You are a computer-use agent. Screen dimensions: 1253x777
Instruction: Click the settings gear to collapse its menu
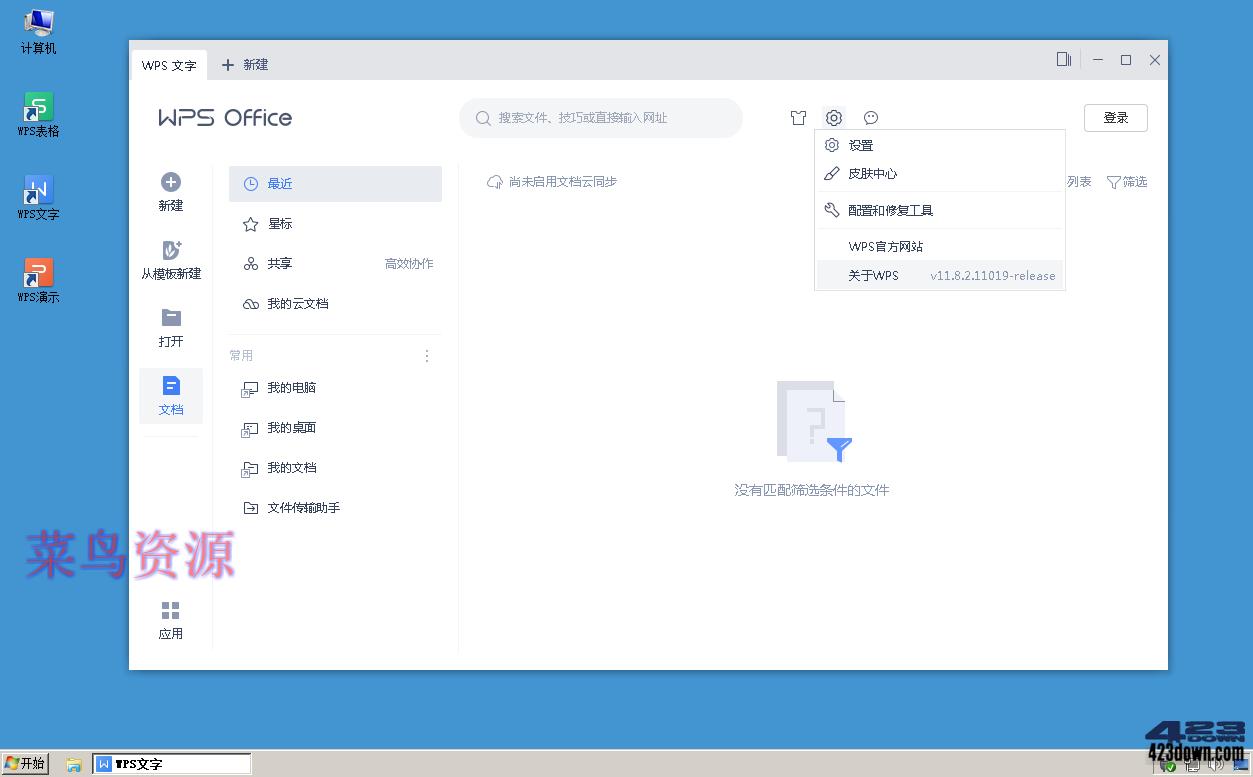pyautogui.click(x=833, y=118)
